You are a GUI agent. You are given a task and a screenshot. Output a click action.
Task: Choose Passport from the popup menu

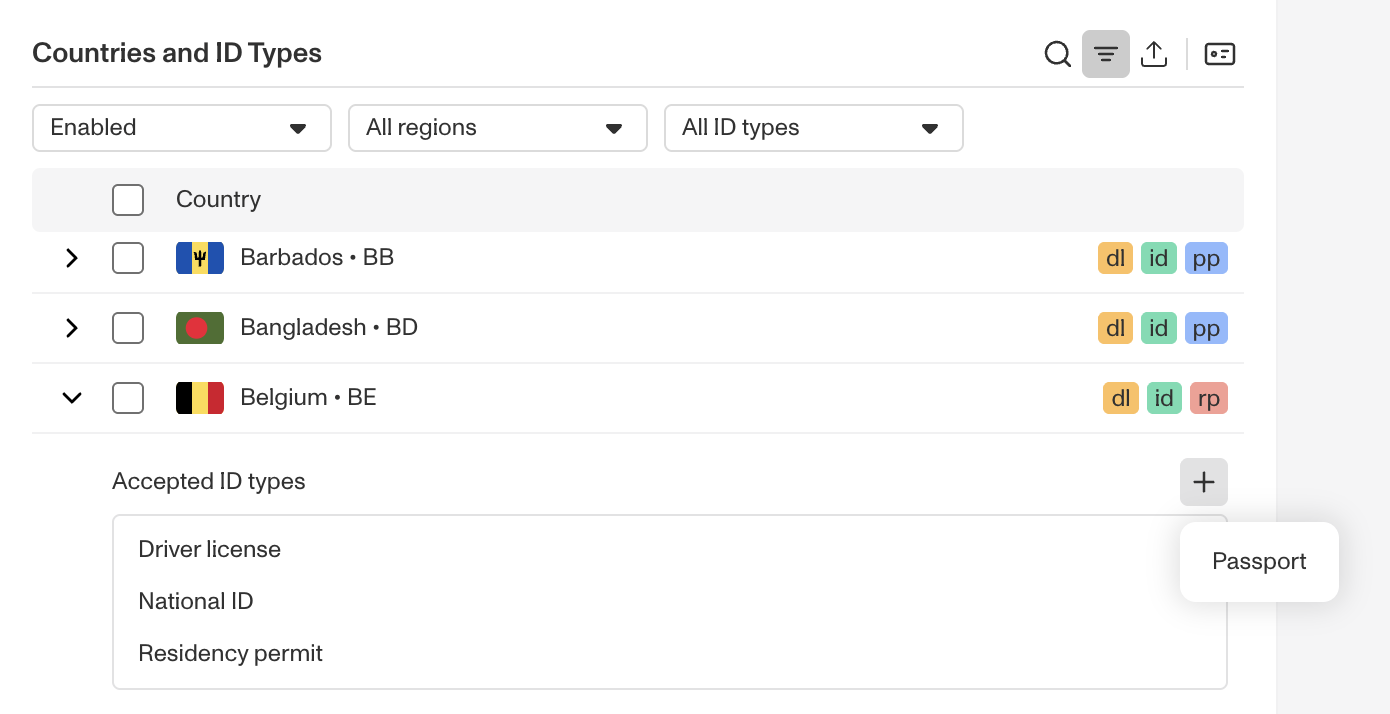(x=1259, y=562)
